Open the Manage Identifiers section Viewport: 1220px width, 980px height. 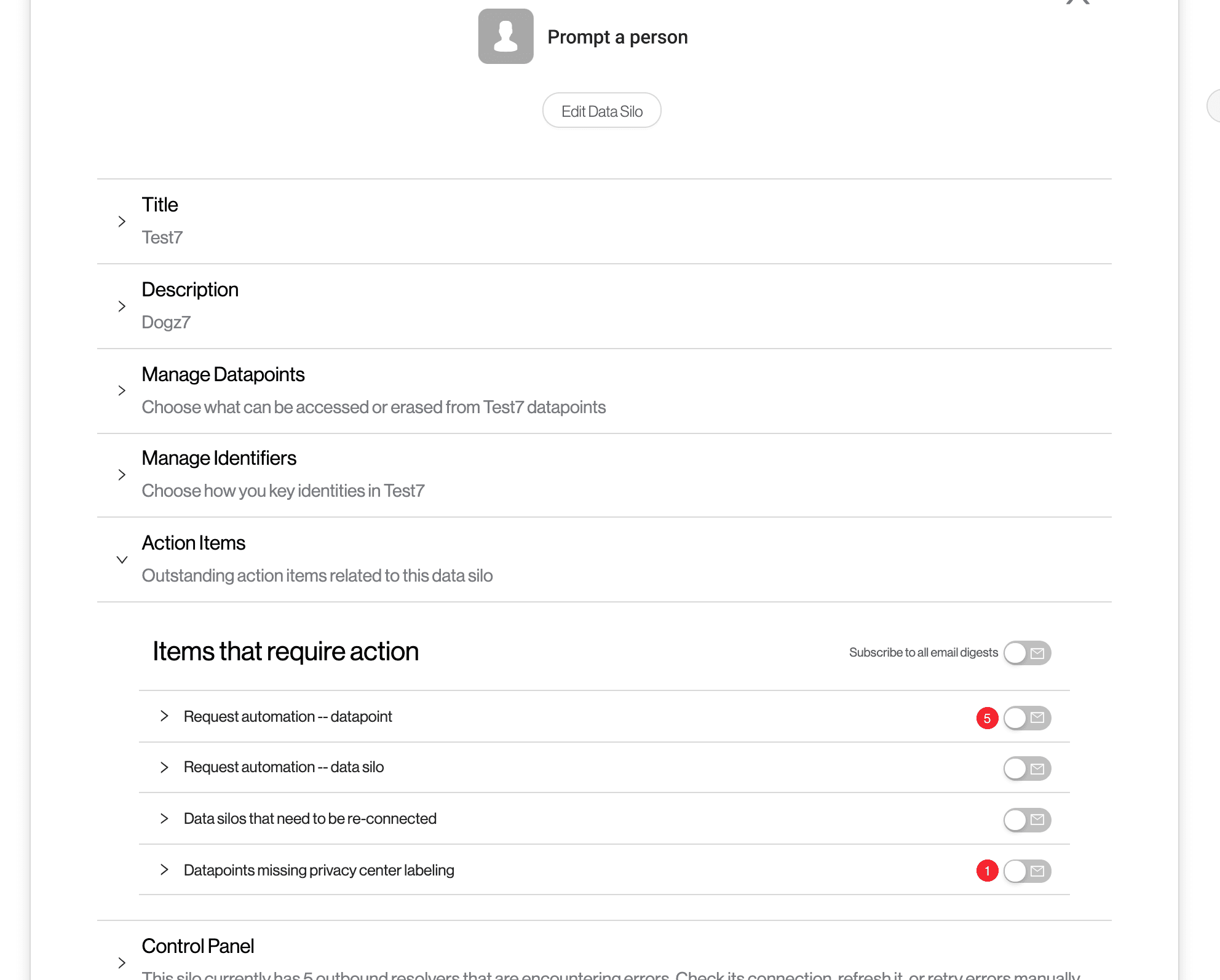(219, 459)
